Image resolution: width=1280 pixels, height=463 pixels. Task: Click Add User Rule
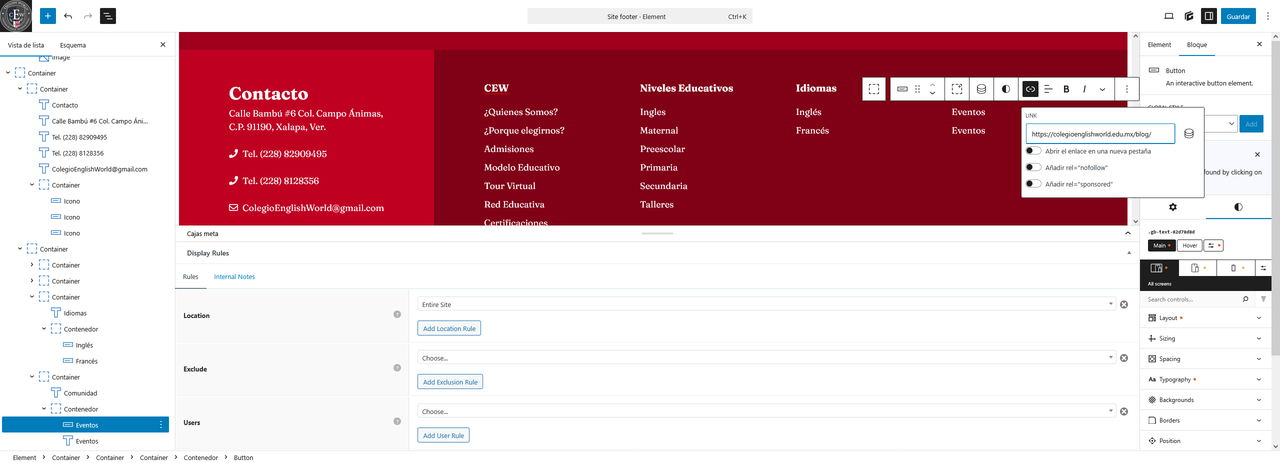tap(443, 435)
